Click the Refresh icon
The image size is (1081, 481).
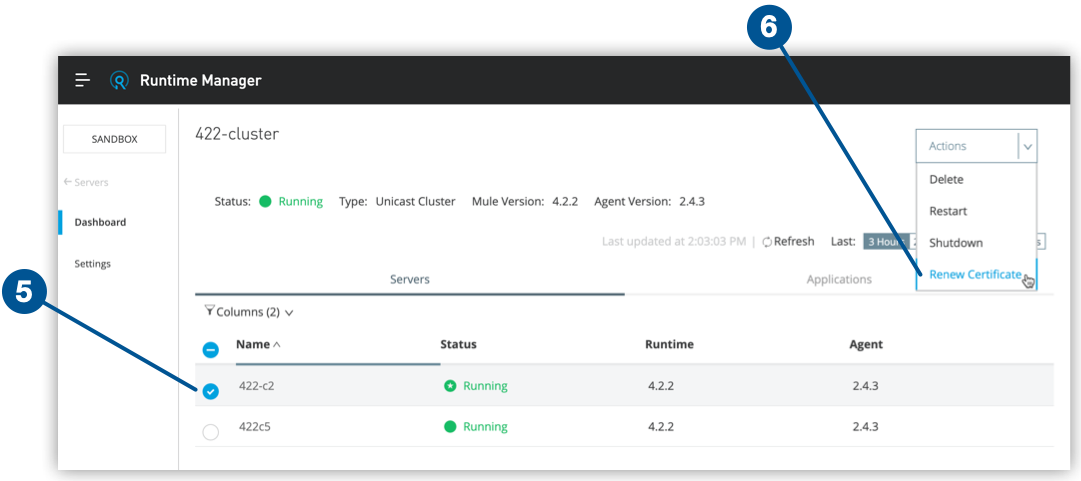tap(767, 242)
